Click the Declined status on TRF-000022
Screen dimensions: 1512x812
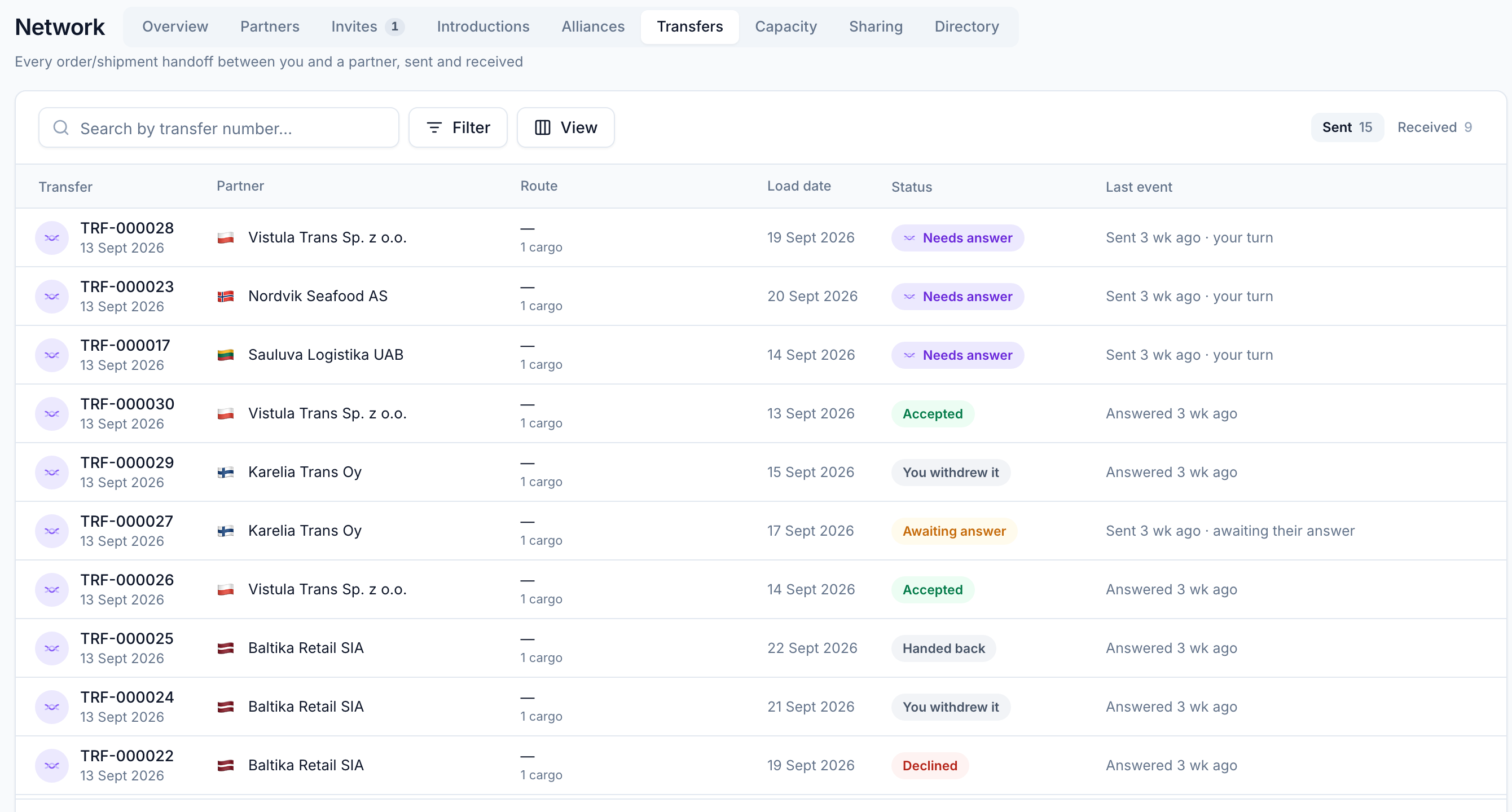tap(930, 766)
